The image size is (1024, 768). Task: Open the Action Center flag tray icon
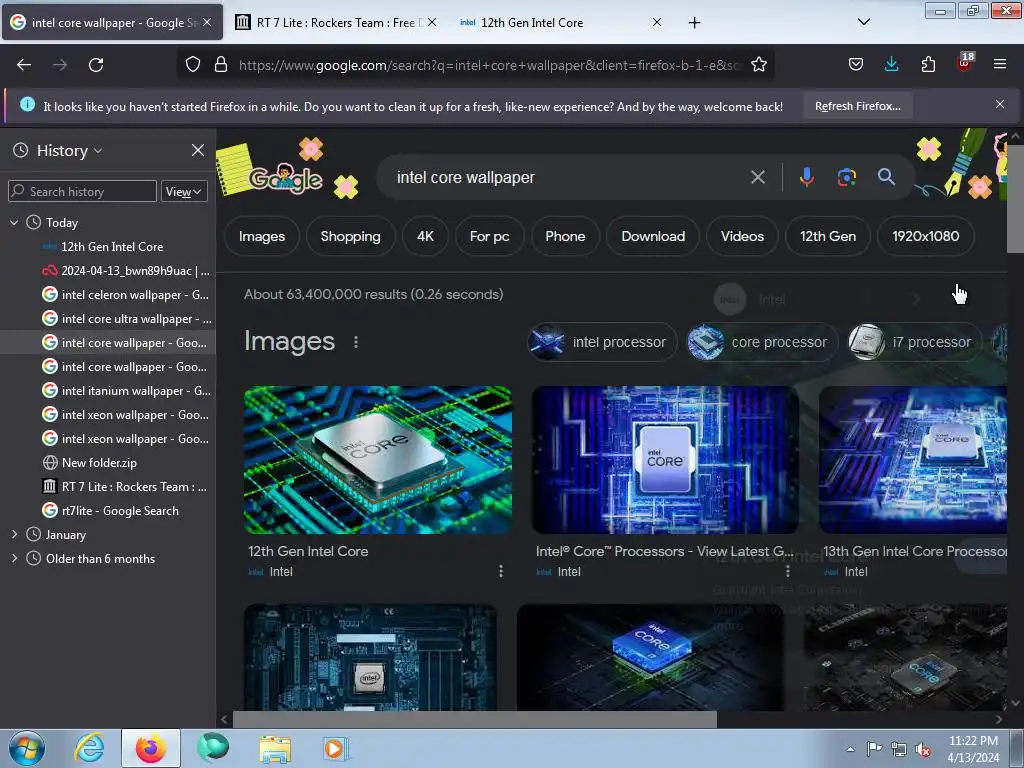874,749
